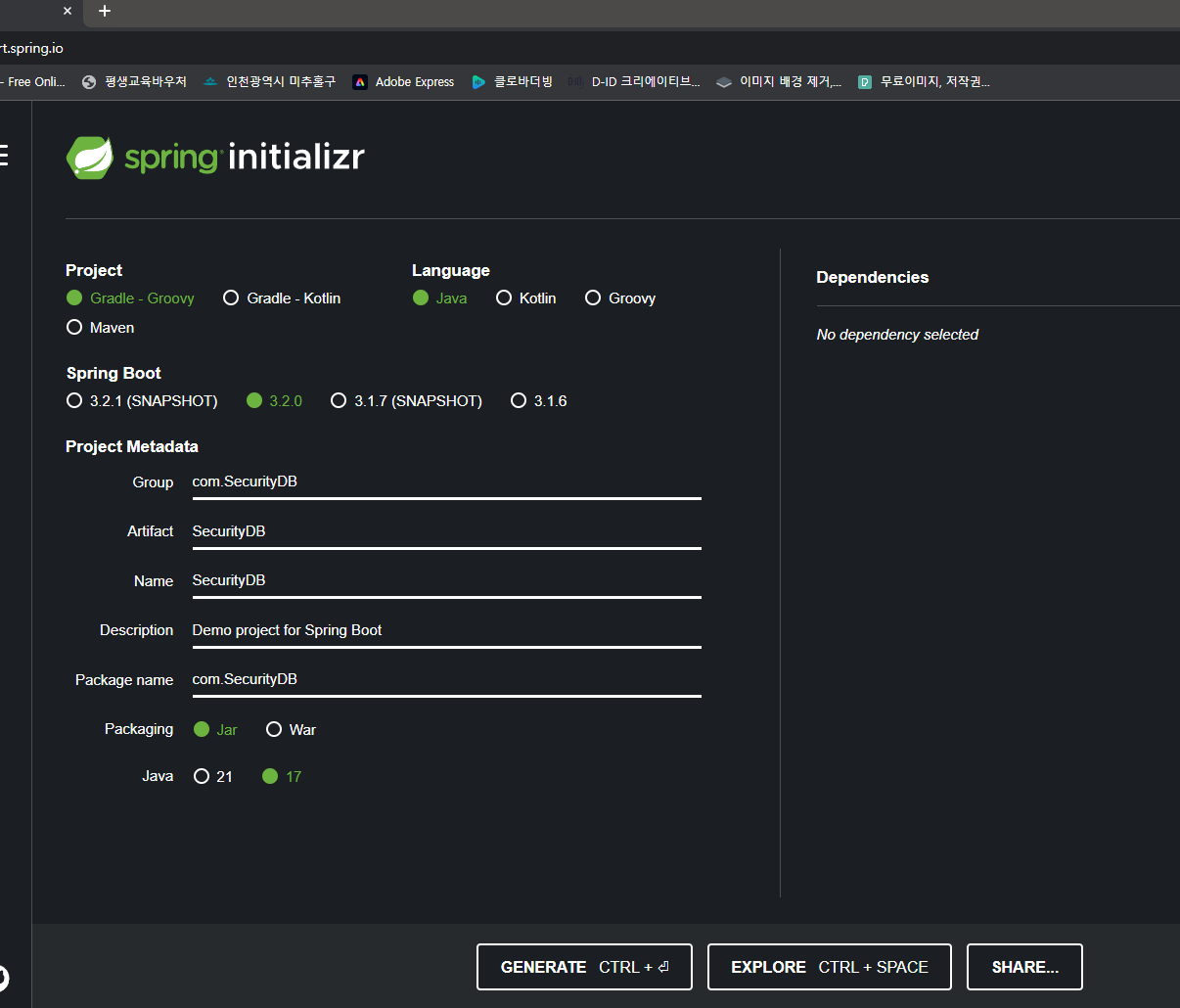Click the Spring Boot section heading
Viewport: 1180px width, 1008px height.
pyautogui.click(x=113, y=374)
